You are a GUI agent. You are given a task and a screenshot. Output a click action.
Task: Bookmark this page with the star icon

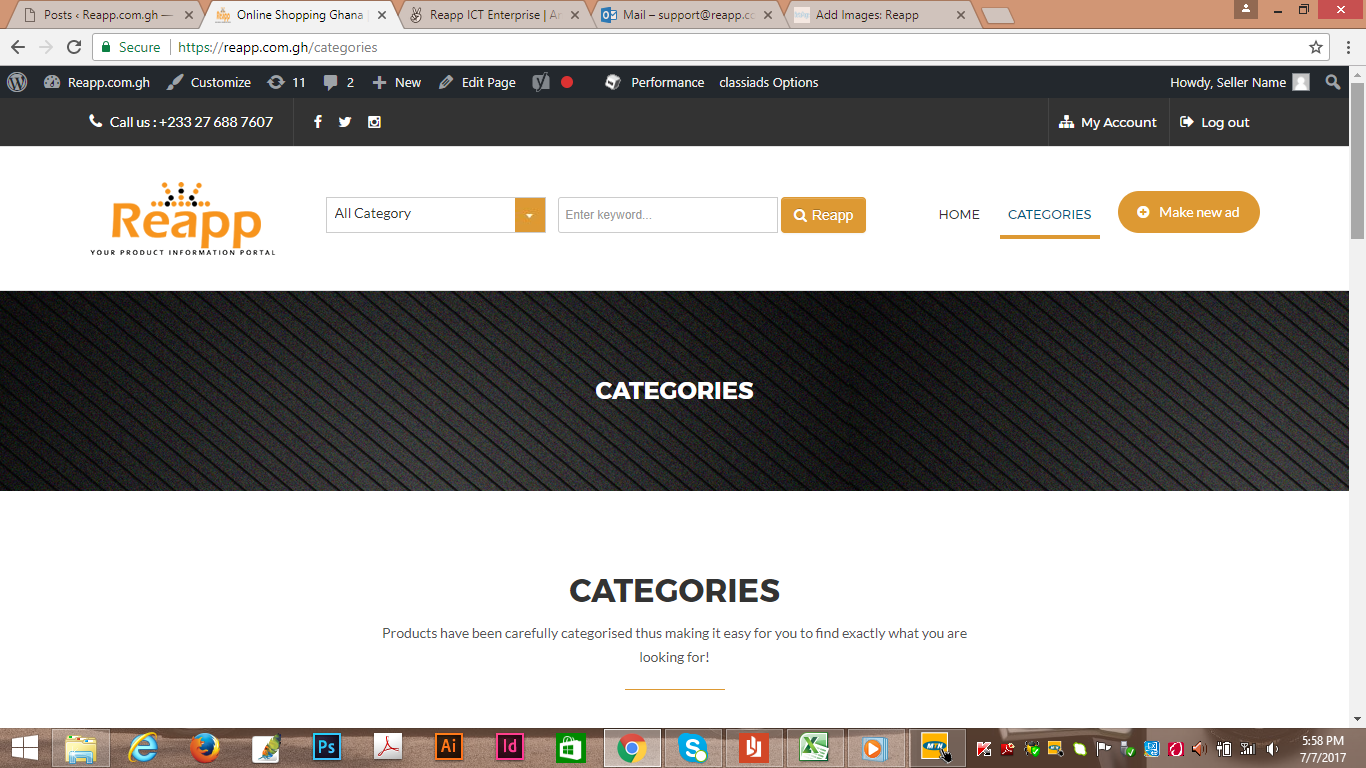tap(1316, 47)
